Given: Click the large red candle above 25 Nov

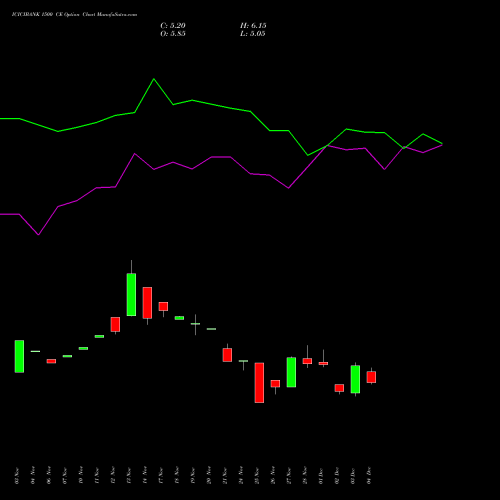Looking at the screenshot, I should (259, 383).
